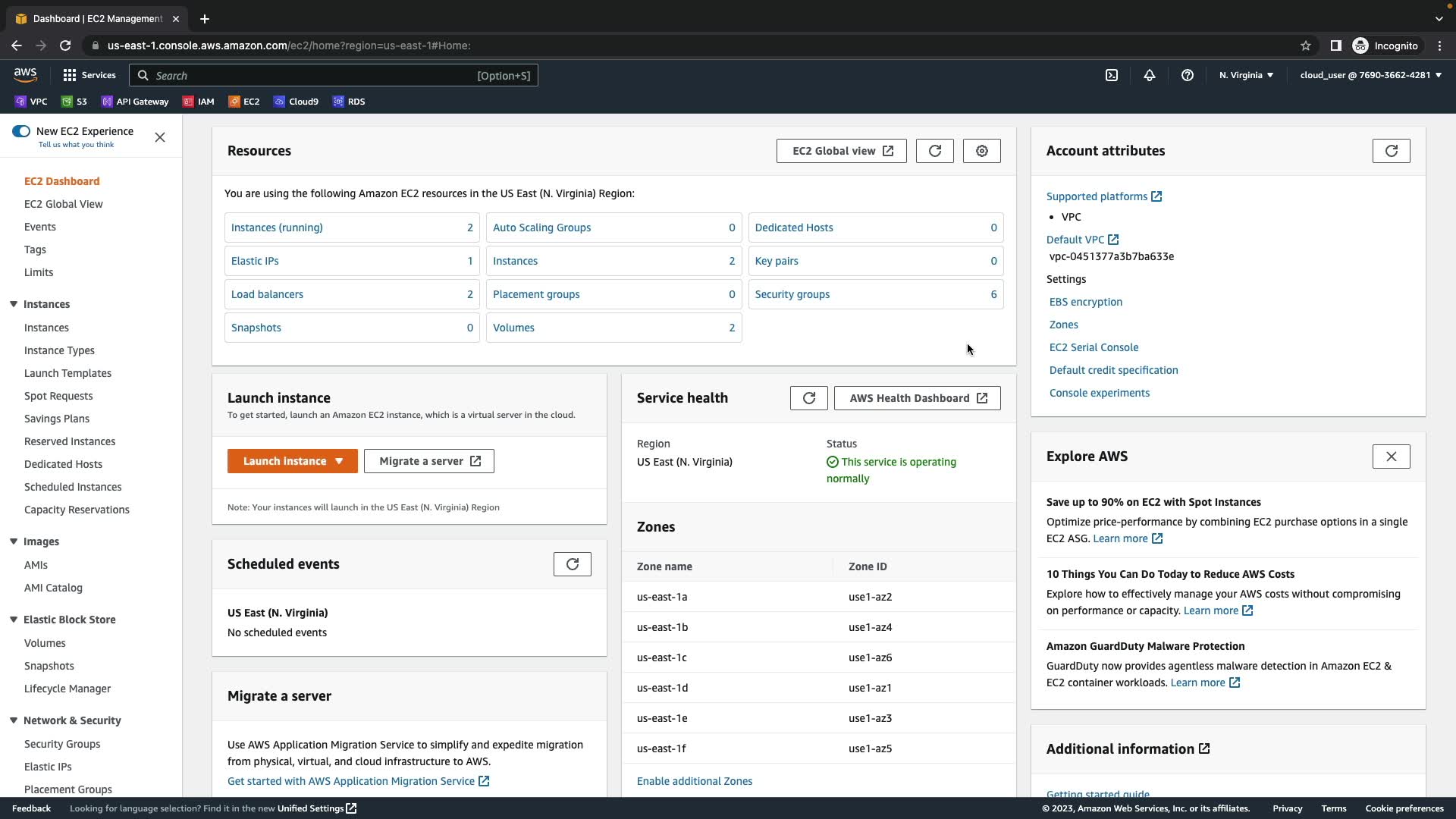Image resolution: width=1456 pixels, height=819 pixels.
Task: Open the S3 shortcut in favorites bar
Action: [74, 102]
